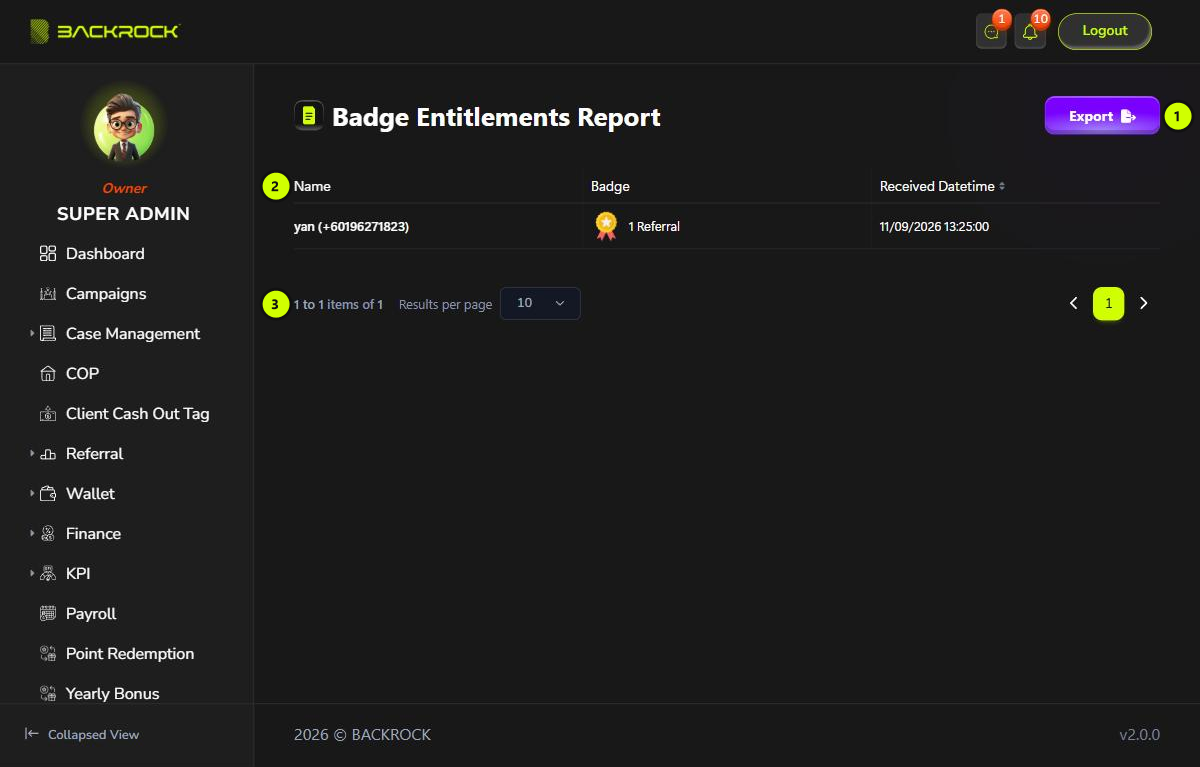The width and height of the screenshot is (1200, 767).
Task: Click the SUPER ADMIN name text
Action: [123, 214]
